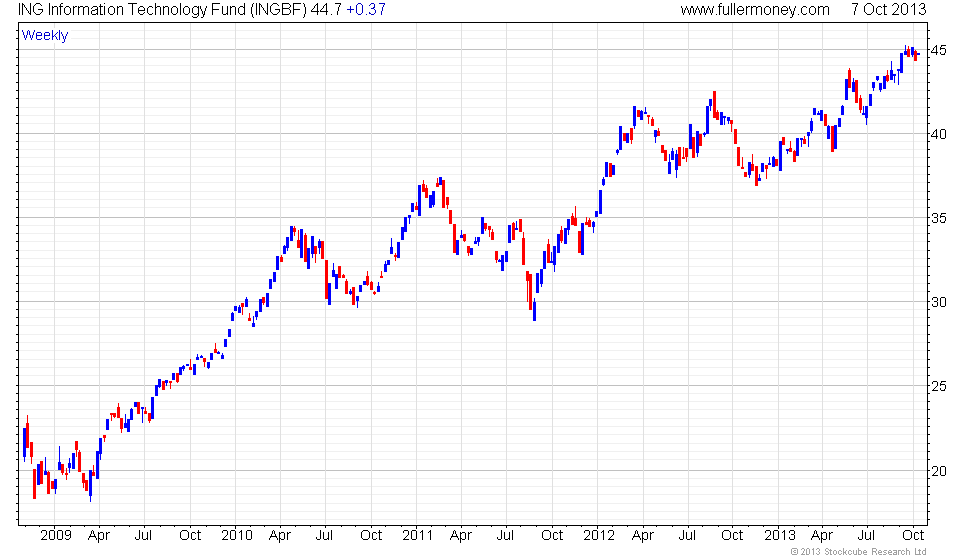Click 'Apr' label following 2013
This screenshot has height=560, width=980.
(x=822, y=536)
